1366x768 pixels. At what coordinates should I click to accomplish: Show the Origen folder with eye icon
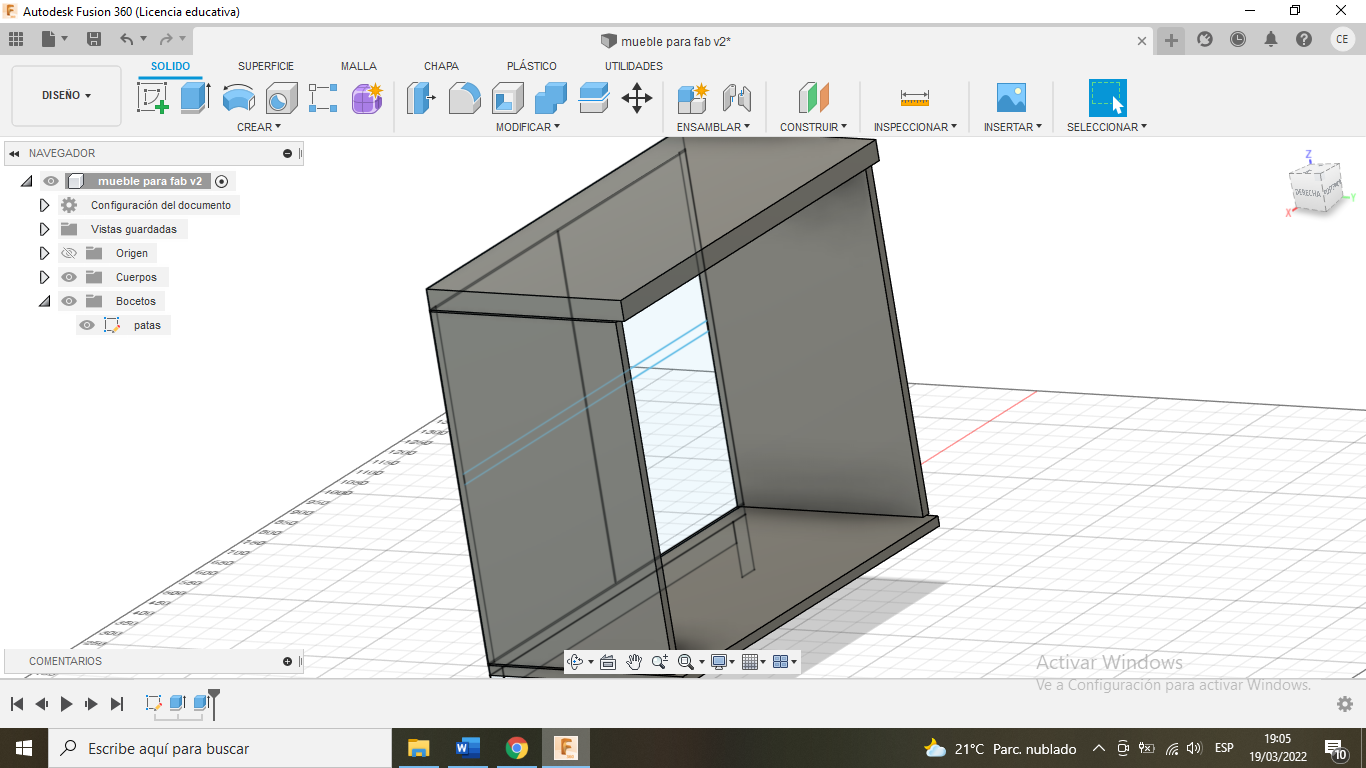click(x=69, y=253)
